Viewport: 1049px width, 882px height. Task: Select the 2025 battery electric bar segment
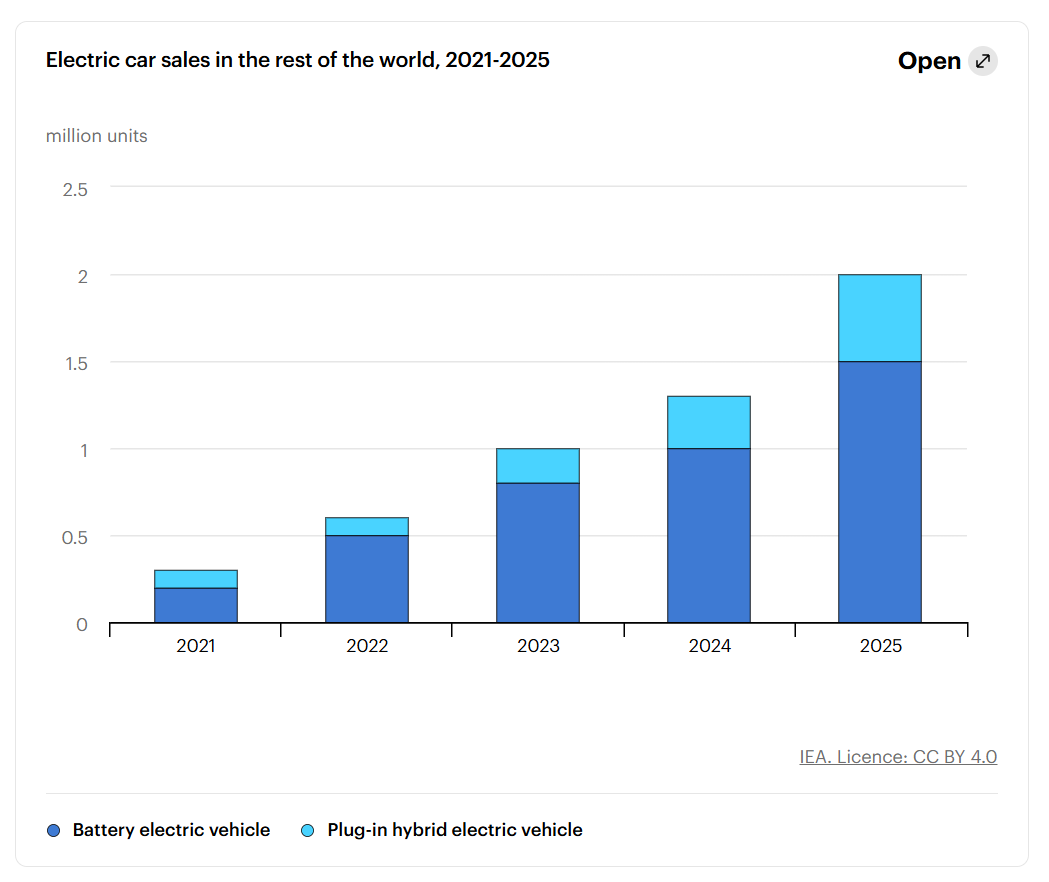tap(880, 493)
